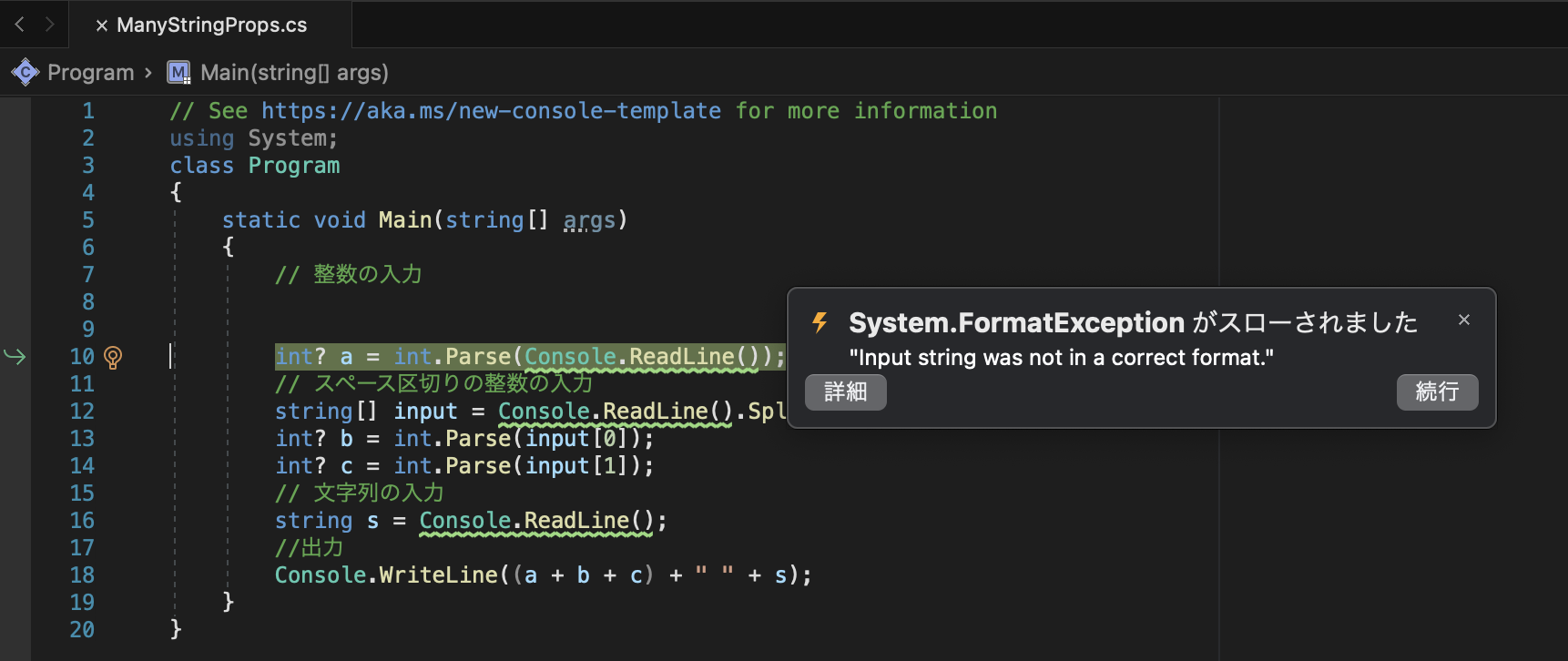Close the ManyStringProps.cs tab
Image resolution: width=1568 pixels, height=661 pixels.
pyautogui.click(x=102, y=25)
